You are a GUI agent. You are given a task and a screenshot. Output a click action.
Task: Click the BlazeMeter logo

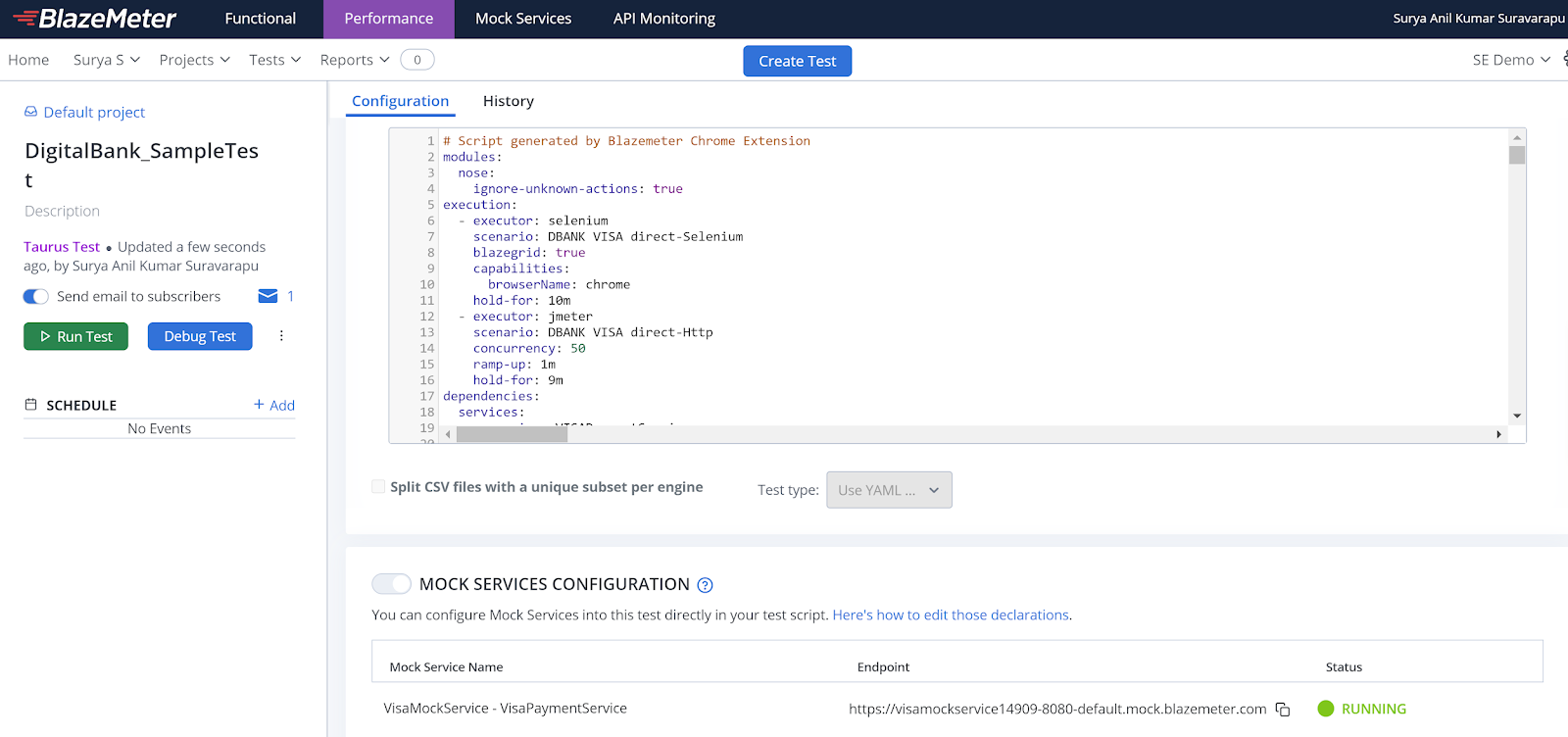[x=94, y=19]
